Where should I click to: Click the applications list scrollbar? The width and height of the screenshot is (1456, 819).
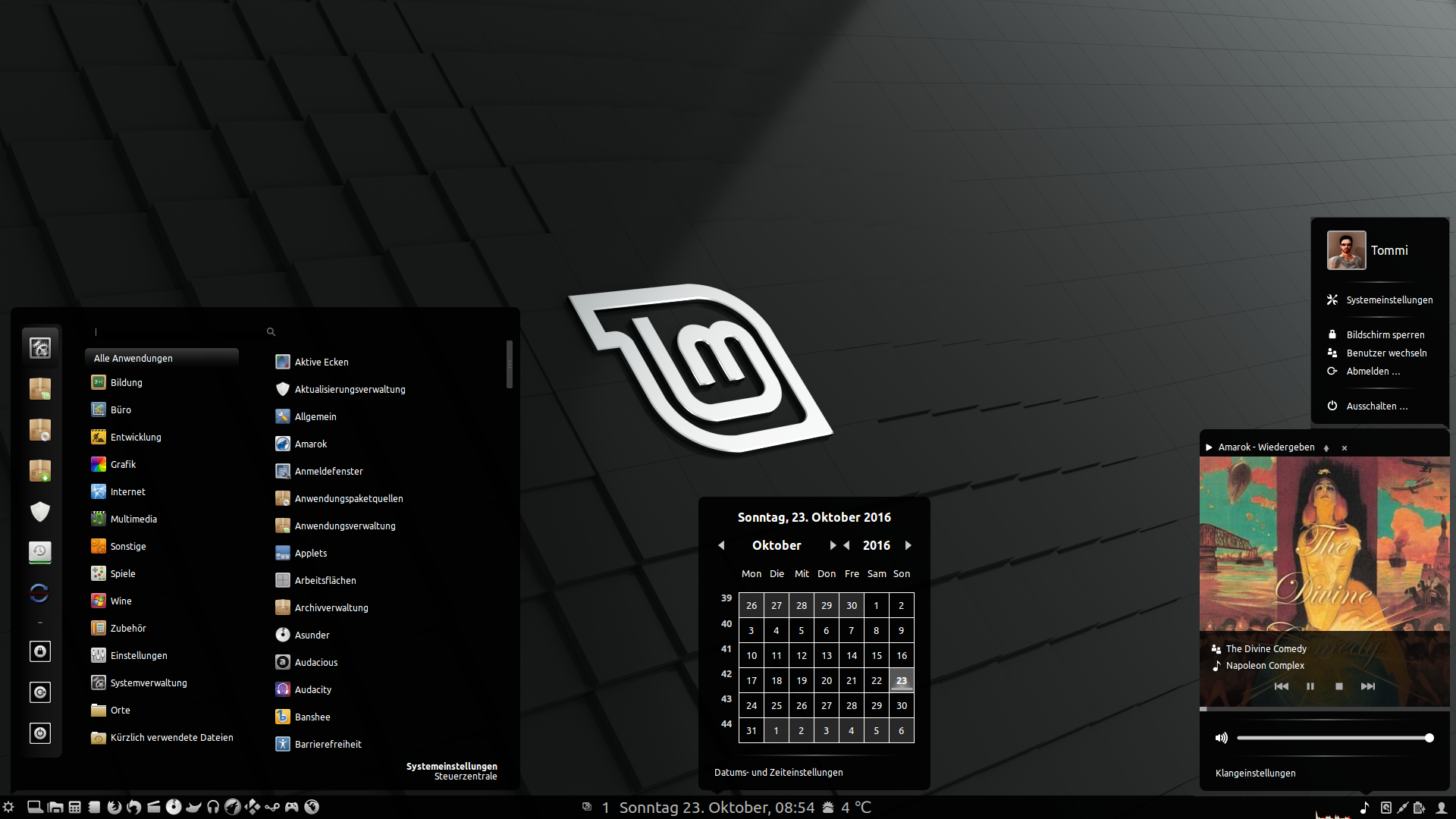(x=509, y=365)
